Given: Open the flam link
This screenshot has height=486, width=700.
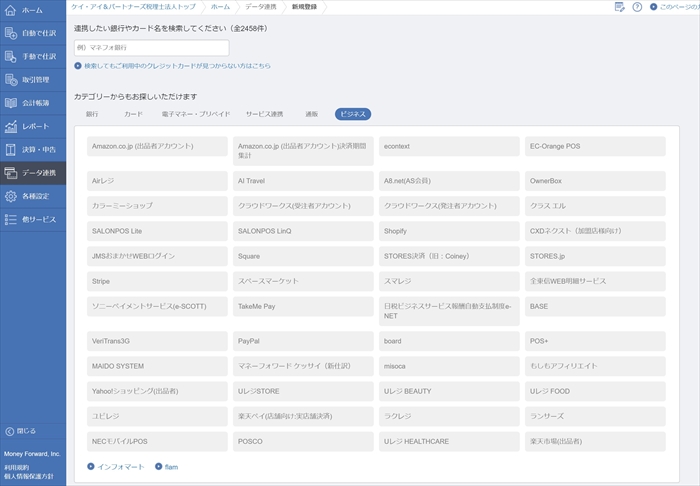Looking at the screenshot, I should click(x=171, y=467).
